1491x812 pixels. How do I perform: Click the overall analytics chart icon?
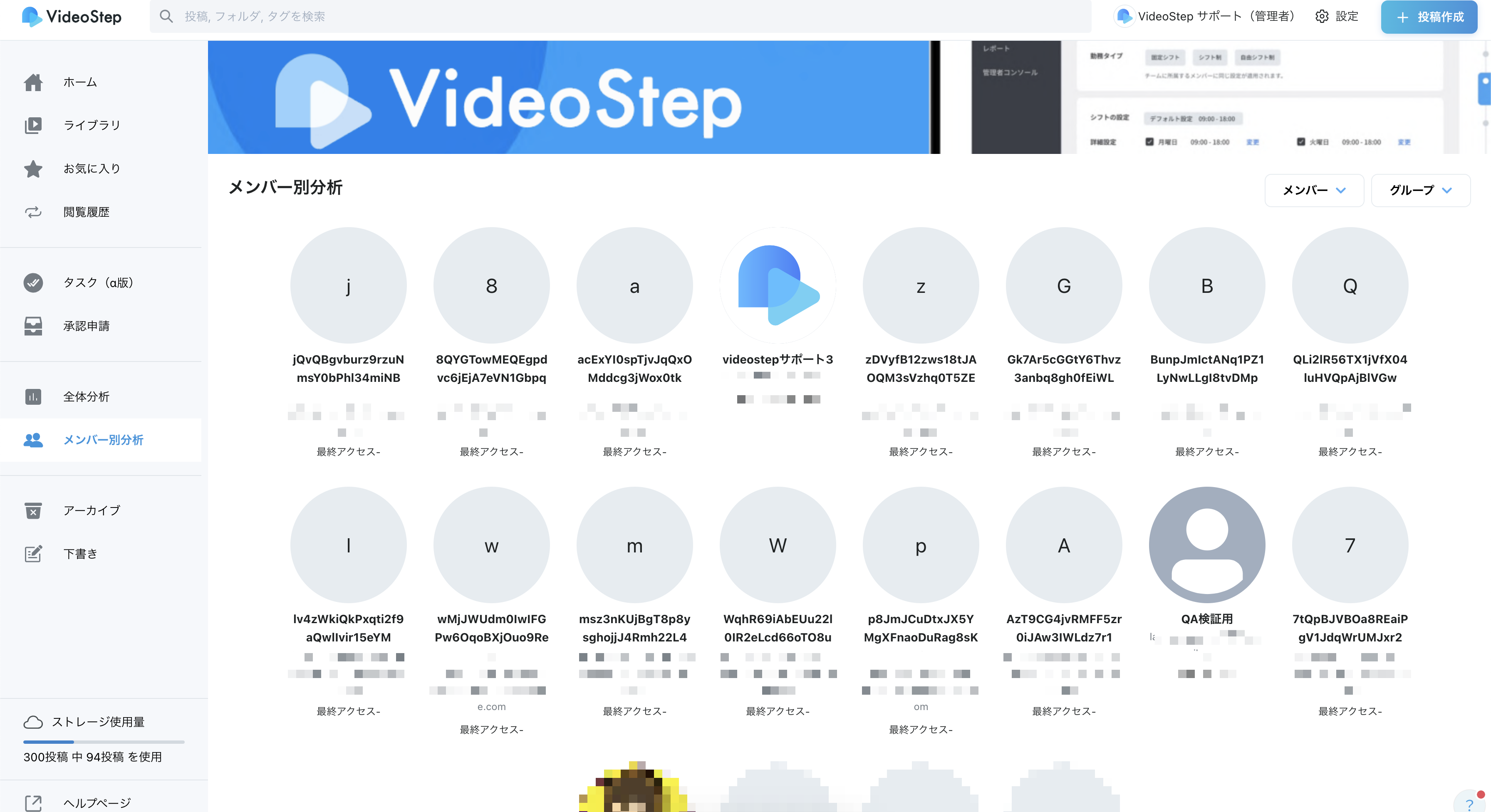pyautogui.click(x=33, y=396)
